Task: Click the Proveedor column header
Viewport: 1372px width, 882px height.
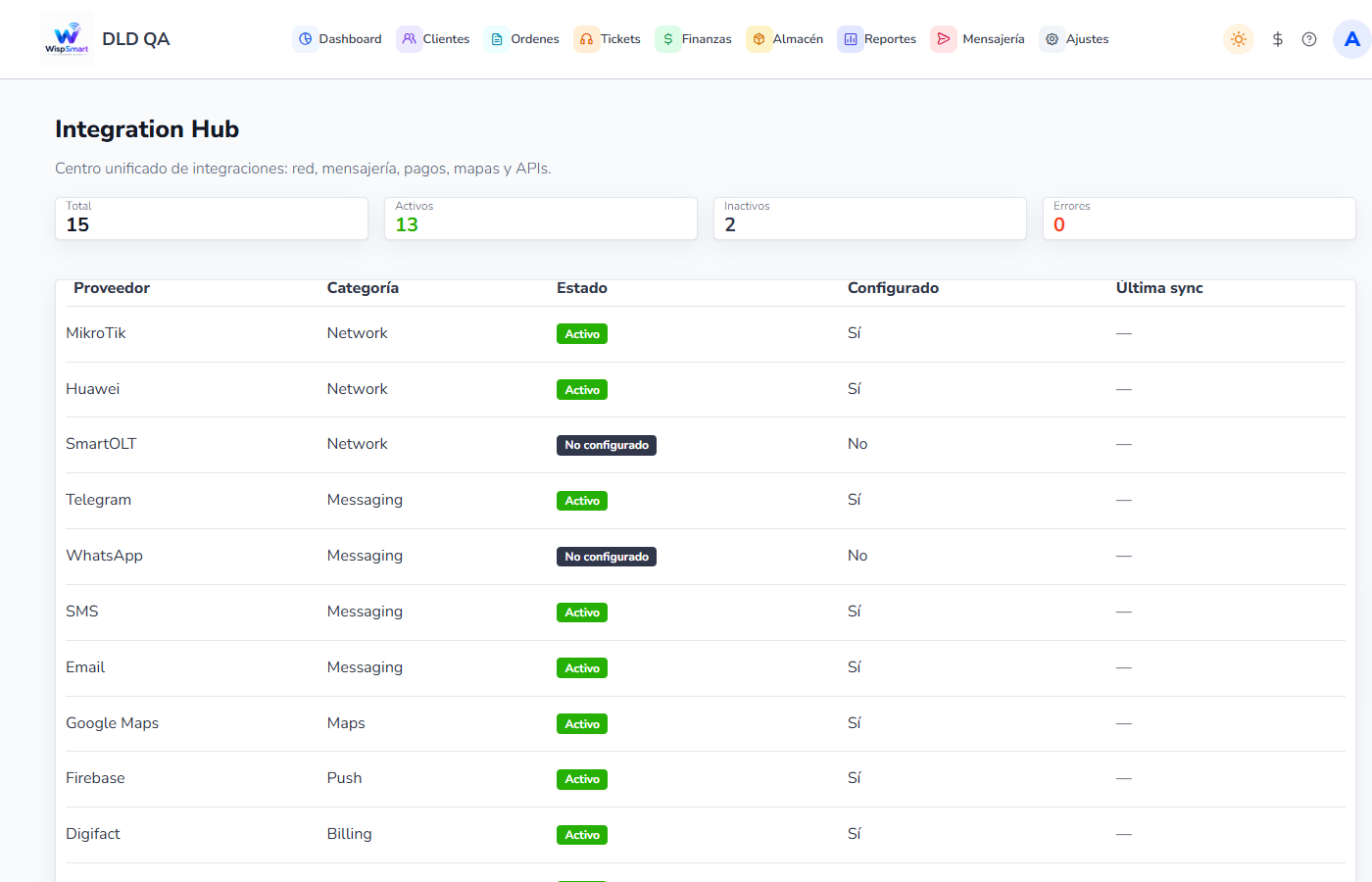Action: tap(112, 288)
